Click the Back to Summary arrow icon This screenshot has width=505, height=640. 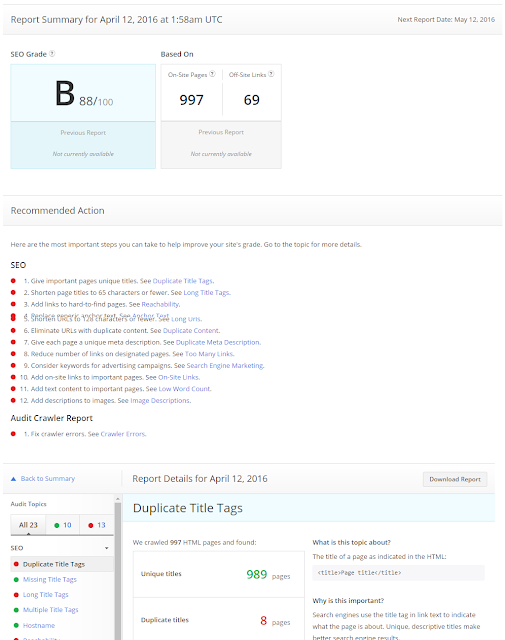[13, 479]
